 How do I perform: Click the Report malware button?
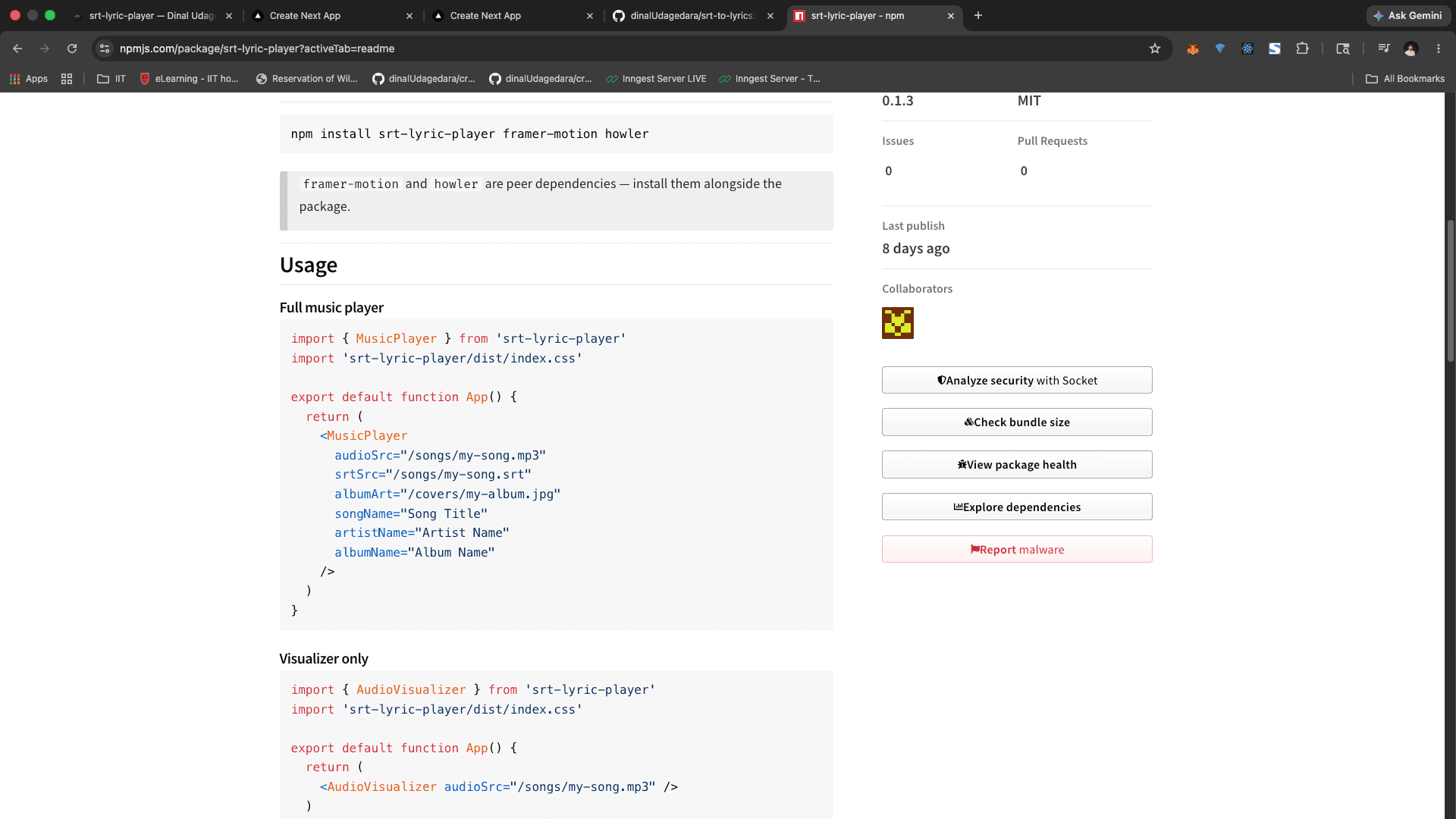click(1017, 550)
